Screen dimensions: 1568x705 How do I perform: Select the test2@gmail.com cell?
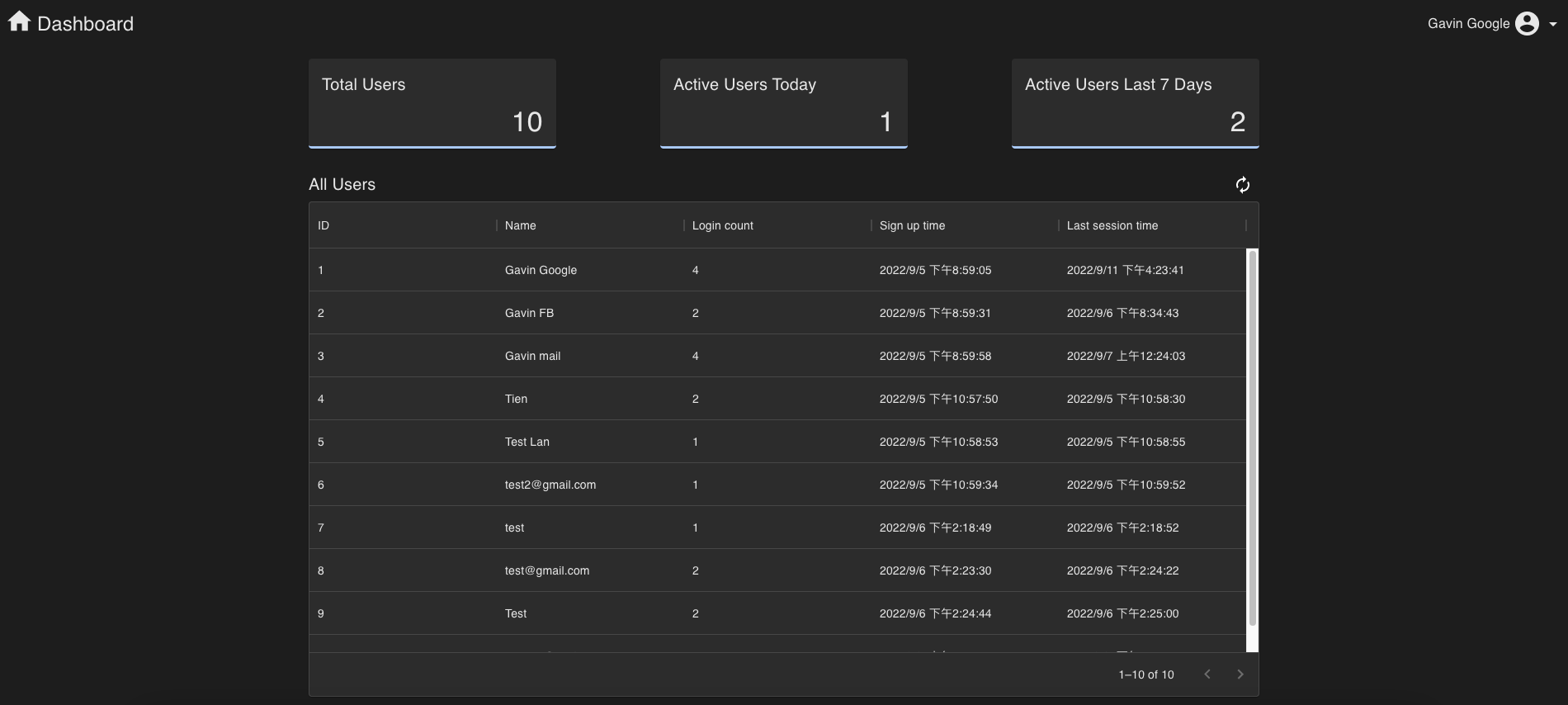tap(590, 485)
